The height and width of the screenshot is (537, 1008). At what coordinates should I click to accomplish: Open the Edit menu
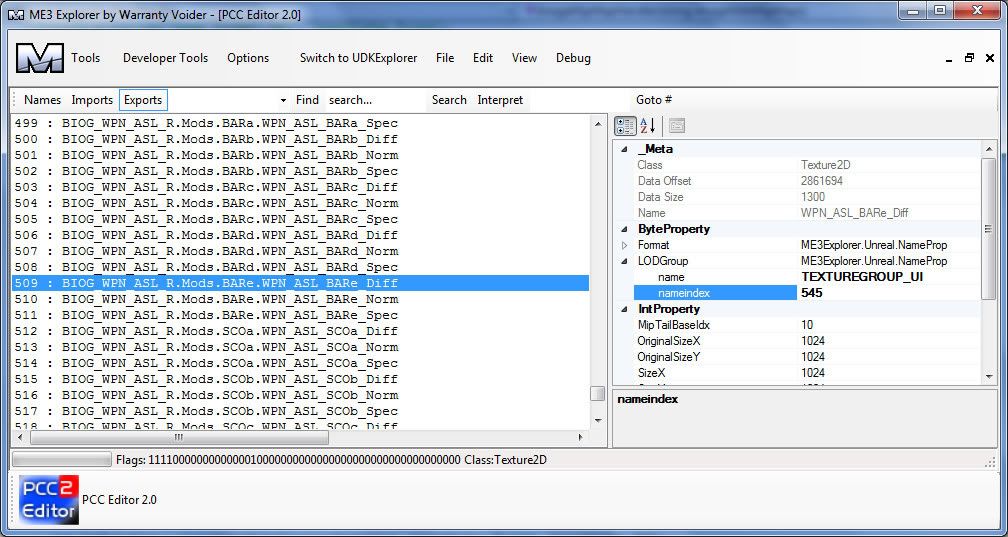coord(483,58)
